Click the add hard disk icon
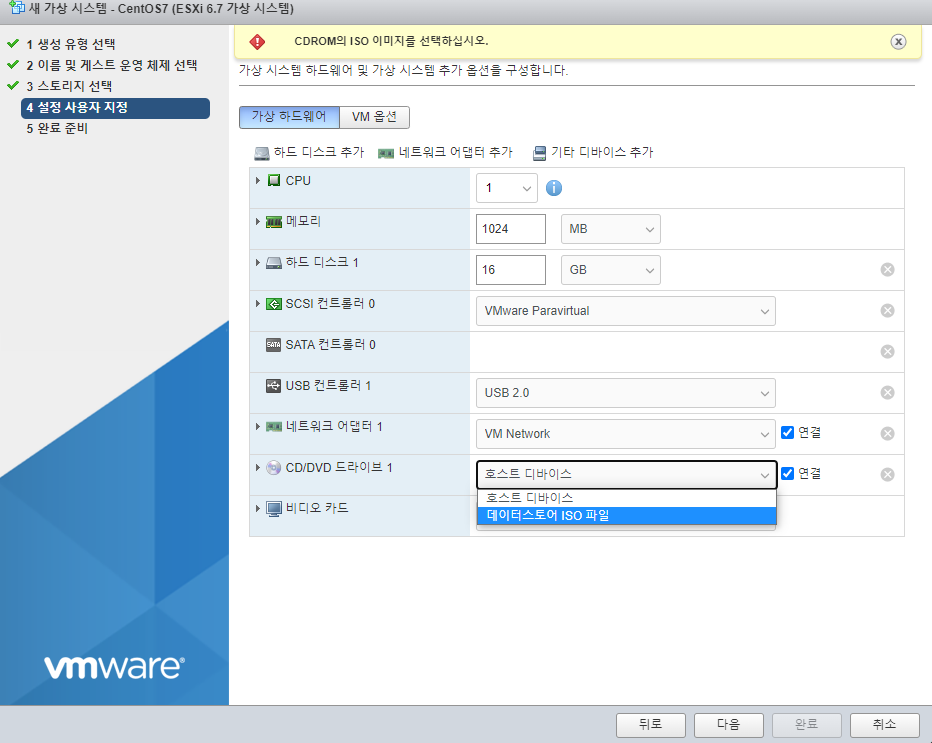Viewport: 932px width, 743px height. [x=262, y=153]
